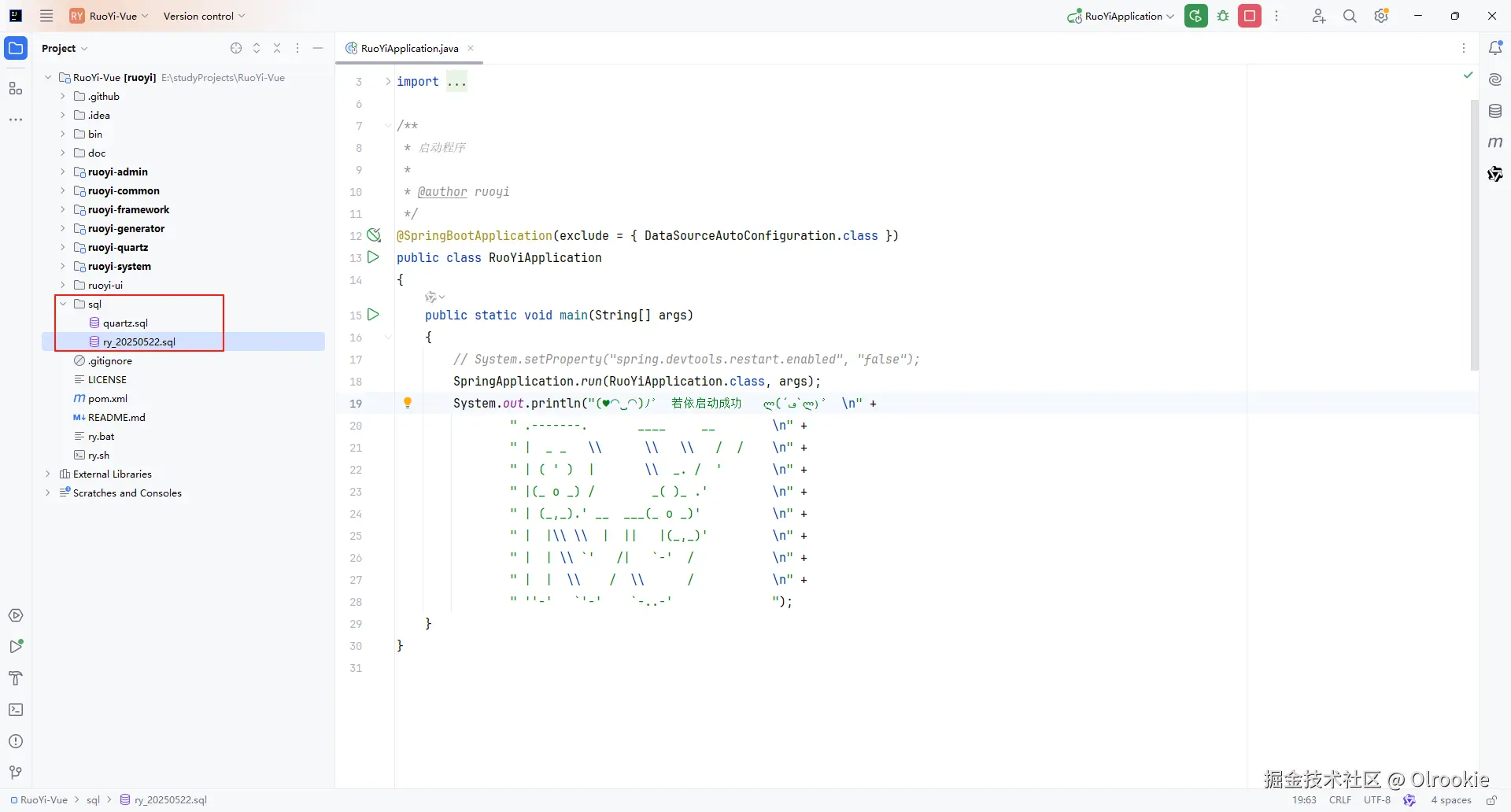The width and height of the screenshot is (1511, 812).
Task: Open the Database tool window
Action: 1495,111
